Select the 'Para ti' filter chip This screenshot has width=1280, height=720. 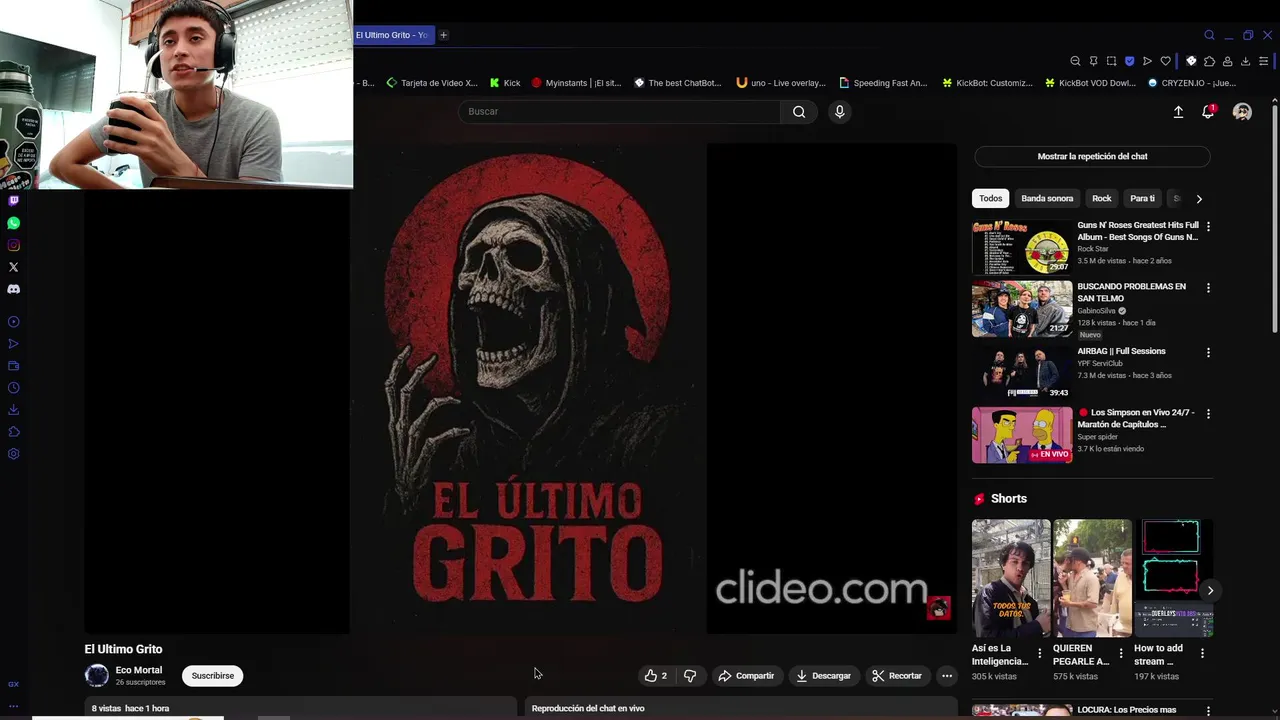click(1142, 198)
